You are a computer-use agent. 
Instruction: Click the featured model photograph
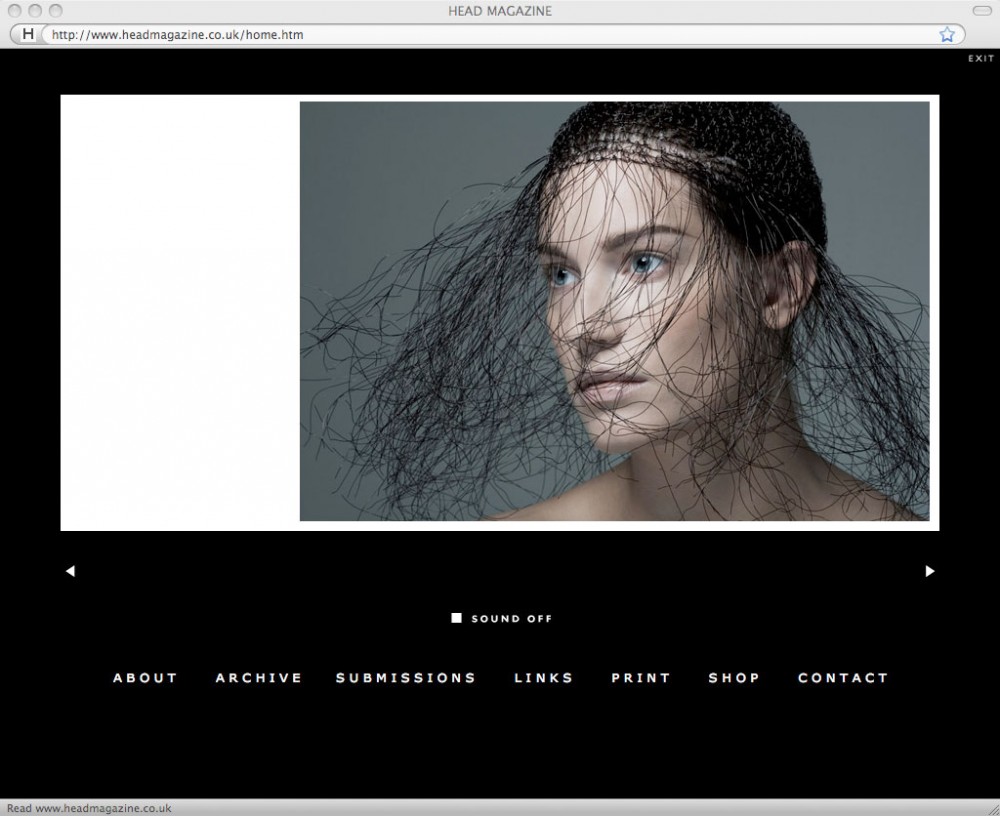614,311
